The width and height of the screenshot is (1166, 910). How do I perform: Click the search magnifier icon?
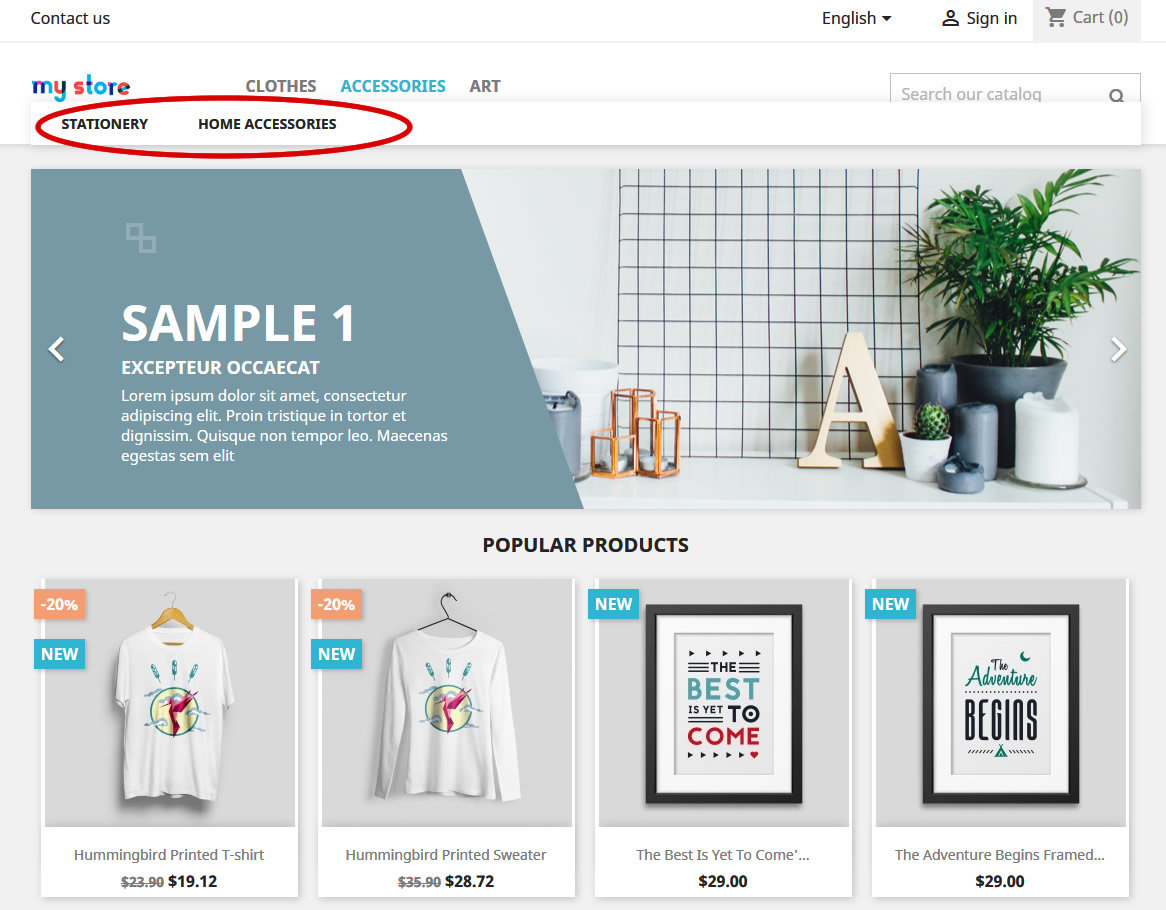pyautogui.click(x=1116, y=95)
